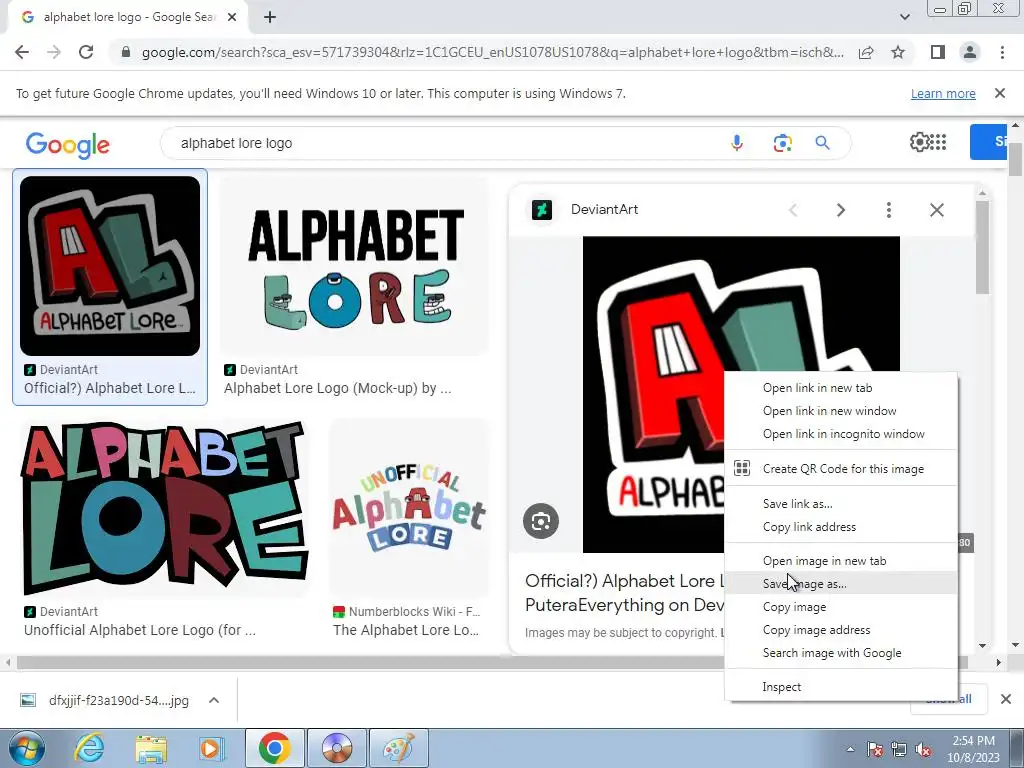Select Save link as...

coord(841,504)
